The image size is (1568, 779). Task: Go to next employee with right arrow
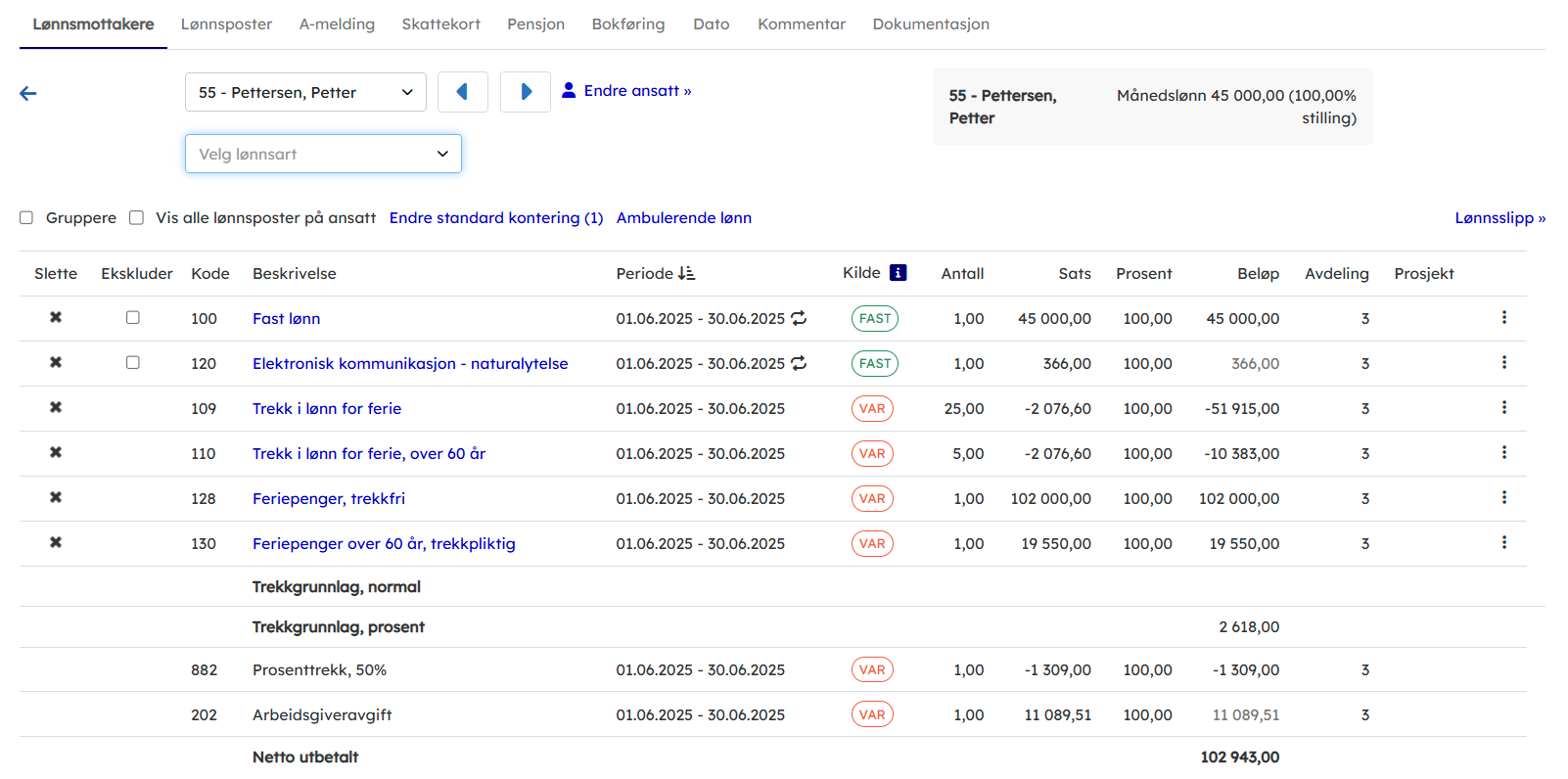point(526,92)
